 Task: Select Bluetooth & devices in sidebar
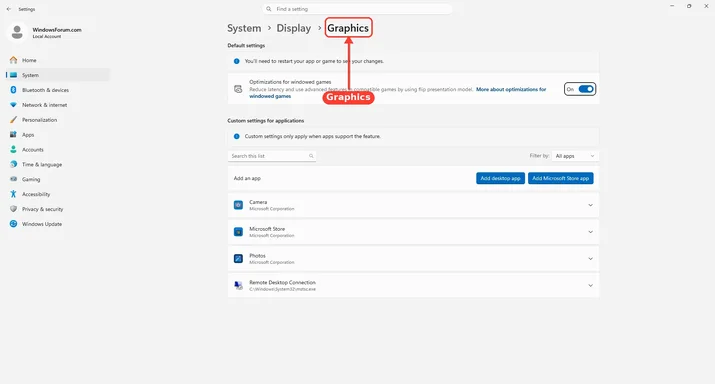[58, 90]
